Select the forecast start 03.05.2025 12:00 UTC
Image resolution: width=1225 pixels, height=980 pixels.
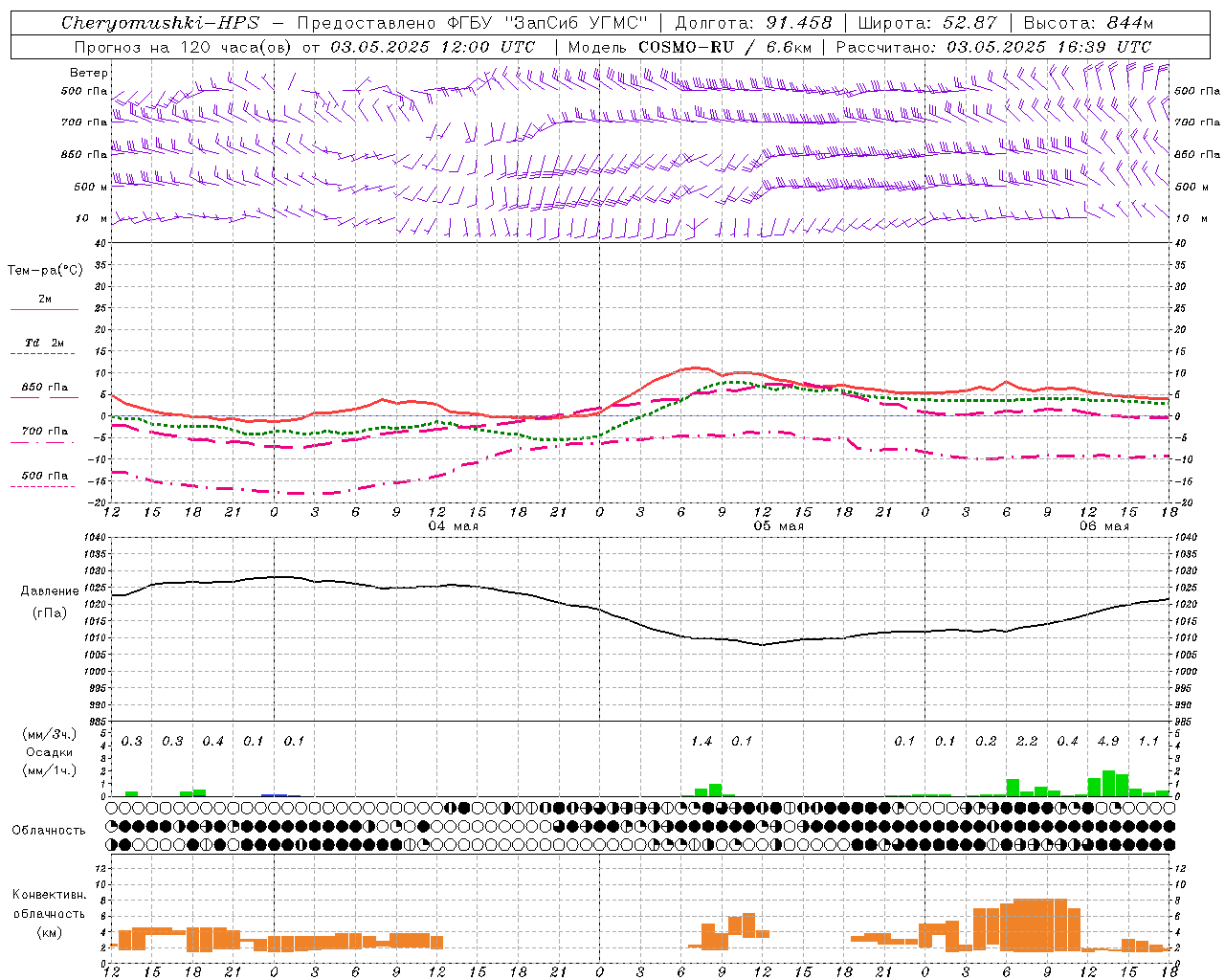pos(433,47)
